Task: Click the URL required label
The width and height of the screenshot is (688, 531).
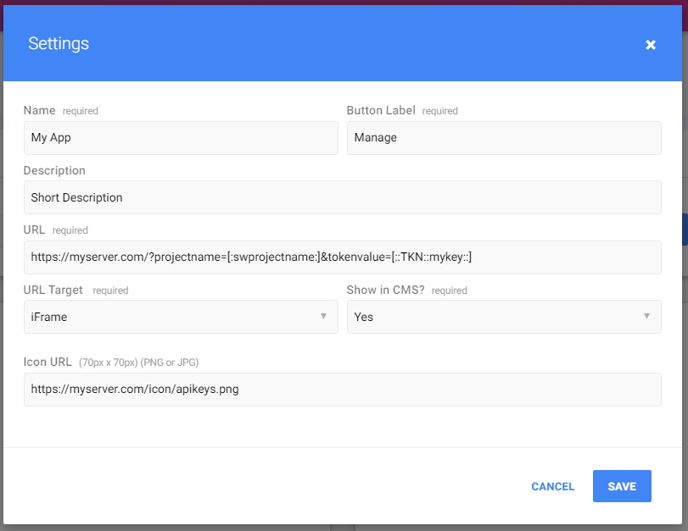Action: (x=56, y=230)
